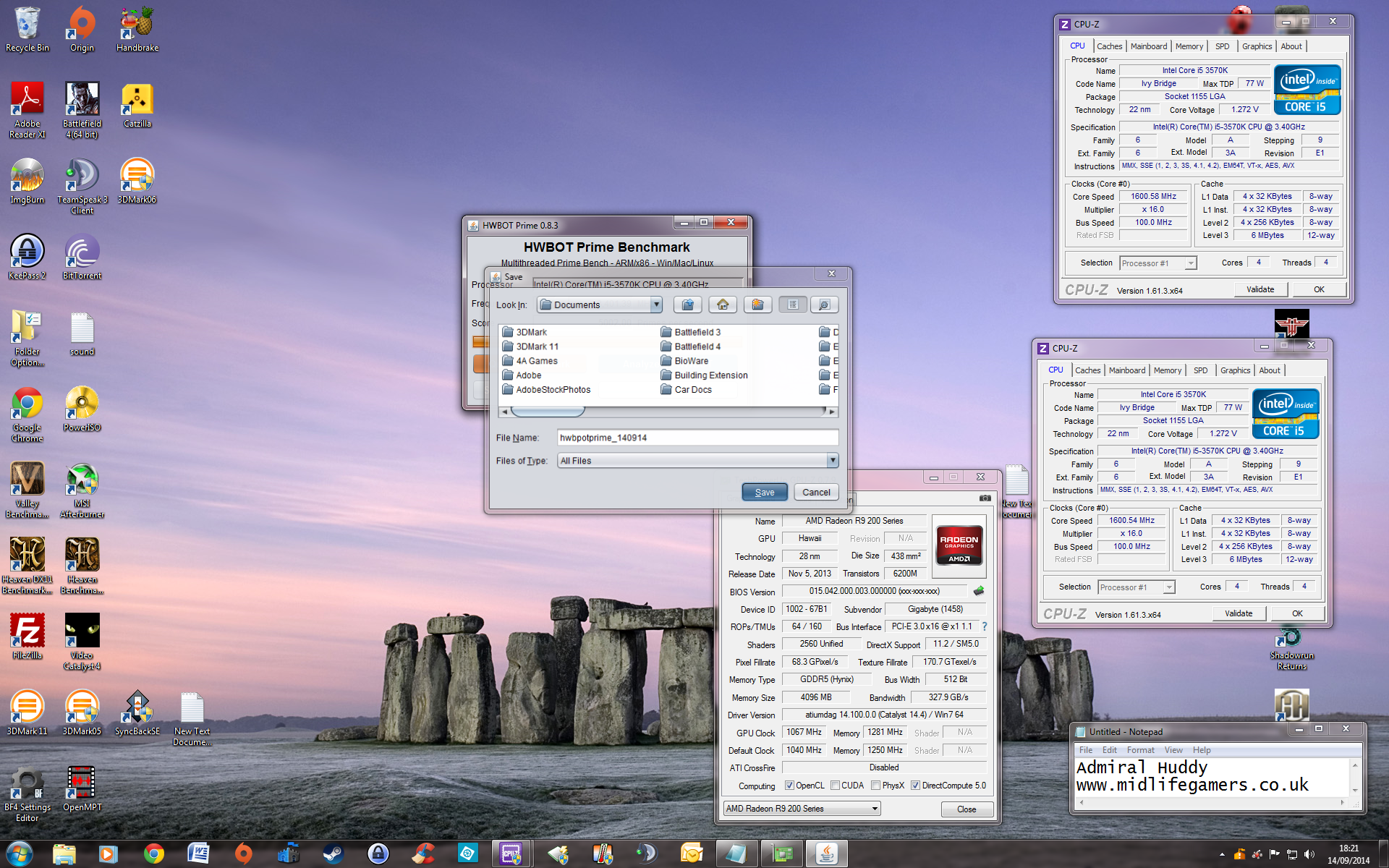Launch Adobe Reader XI shortcut
Image resolution: width=1389 pixels, height=868 pixels.
[x=27, y=110]
